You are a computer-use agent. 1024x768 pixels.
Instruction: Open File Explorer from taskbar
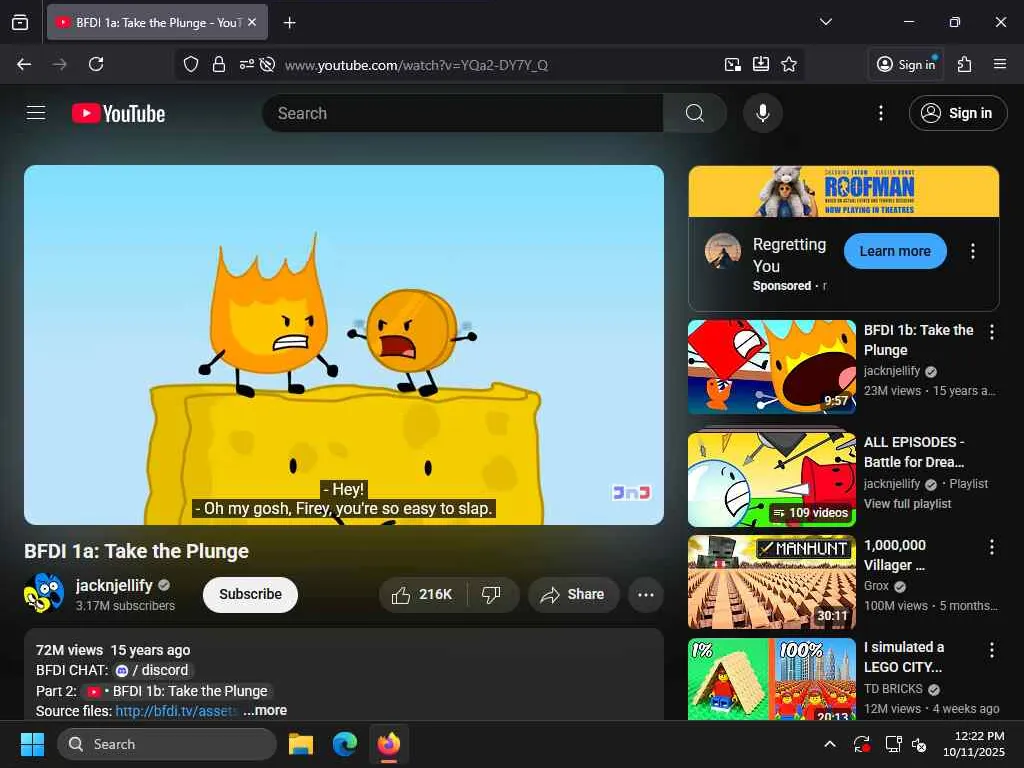coord(301,744)
